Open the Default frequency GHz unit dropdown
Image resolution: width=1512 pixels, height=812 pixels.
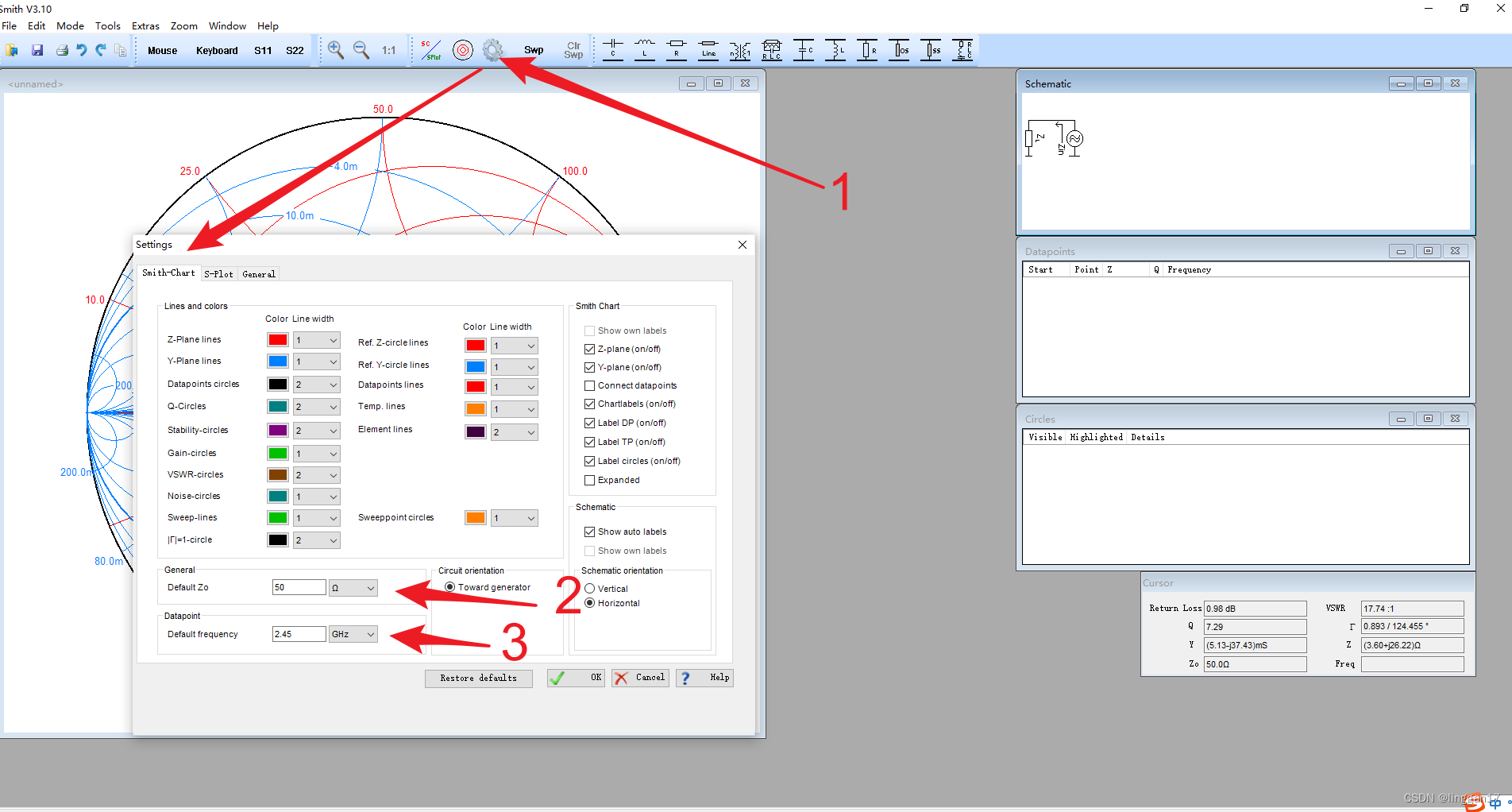coord(353,634)
